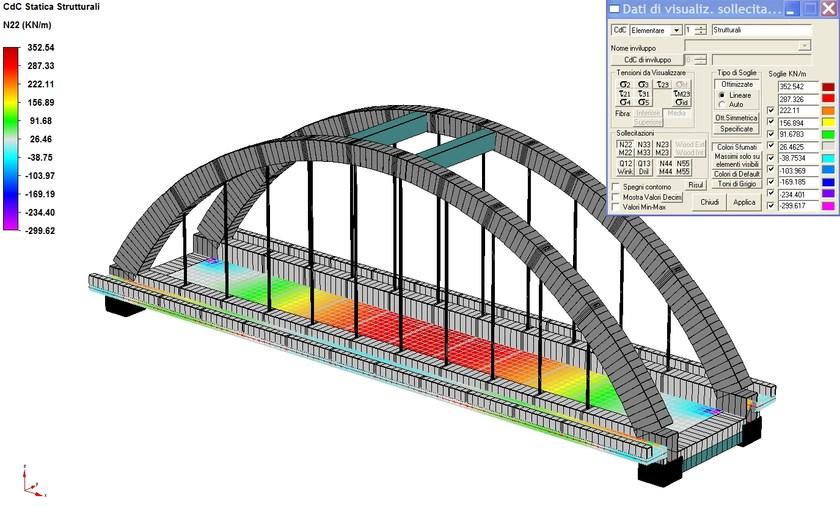Select the σ2 stress button
The width and height of the screenshot is (840, 513).
pos(625,85)
